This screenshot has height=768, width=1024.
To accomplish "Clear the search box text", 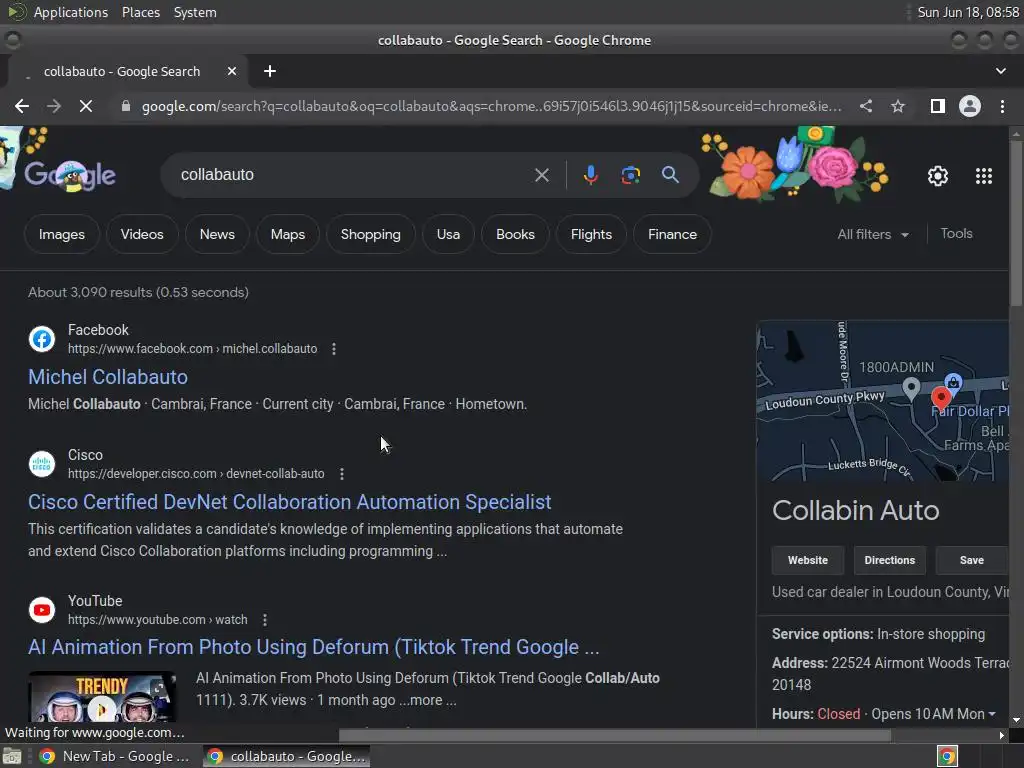I will tap(541, 175).
